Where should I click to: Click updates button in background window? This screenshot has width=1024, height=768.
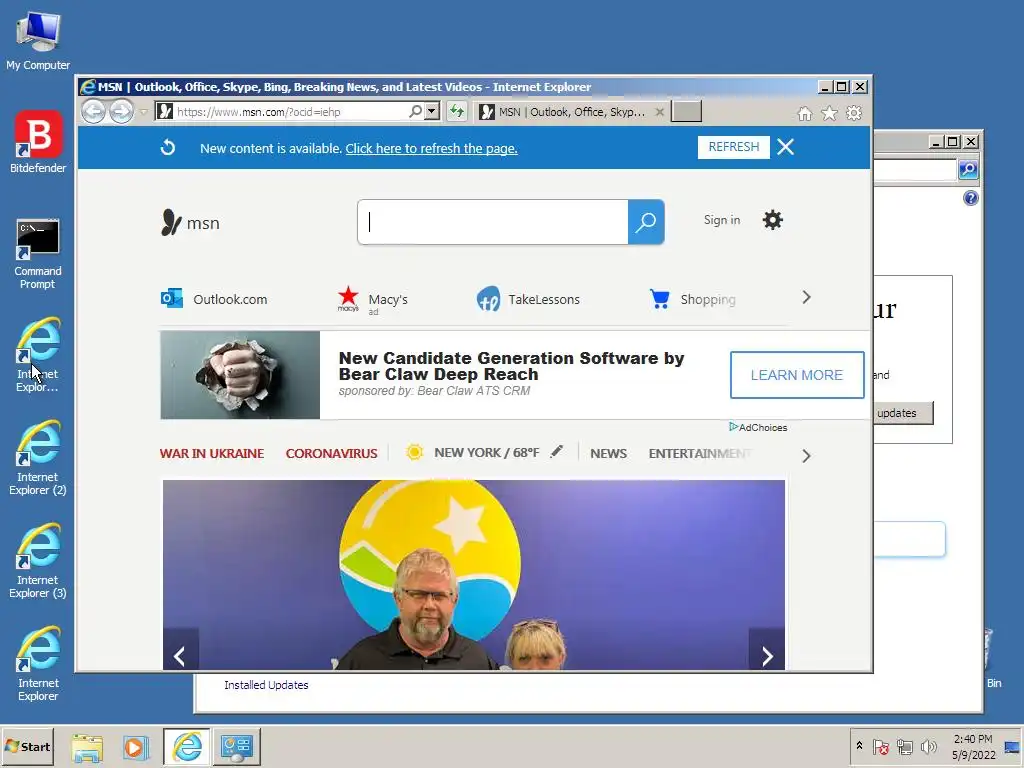pyautogui.click(x=904, y=413)
